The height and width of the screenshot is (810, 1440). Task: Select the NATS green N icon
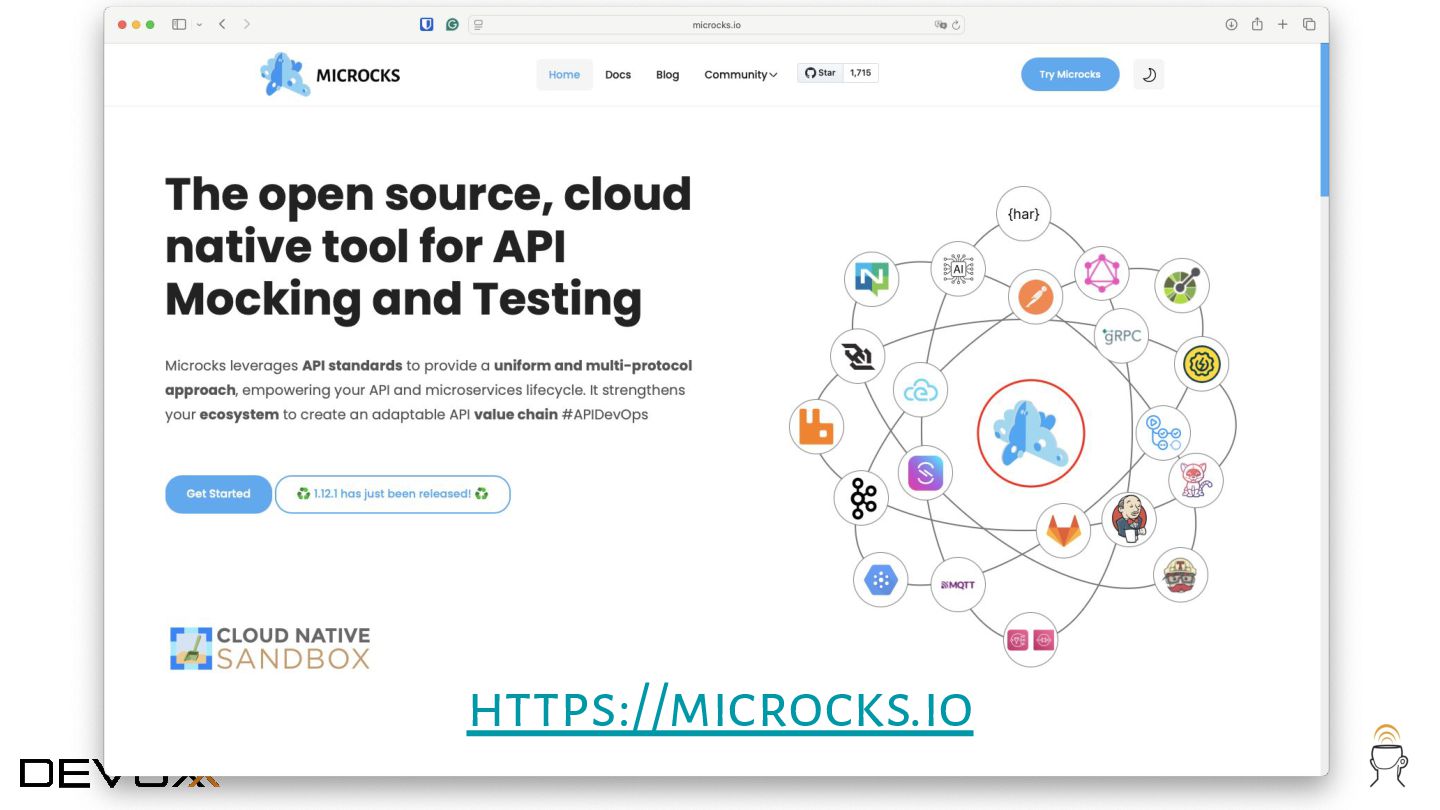tap(871, 278)
